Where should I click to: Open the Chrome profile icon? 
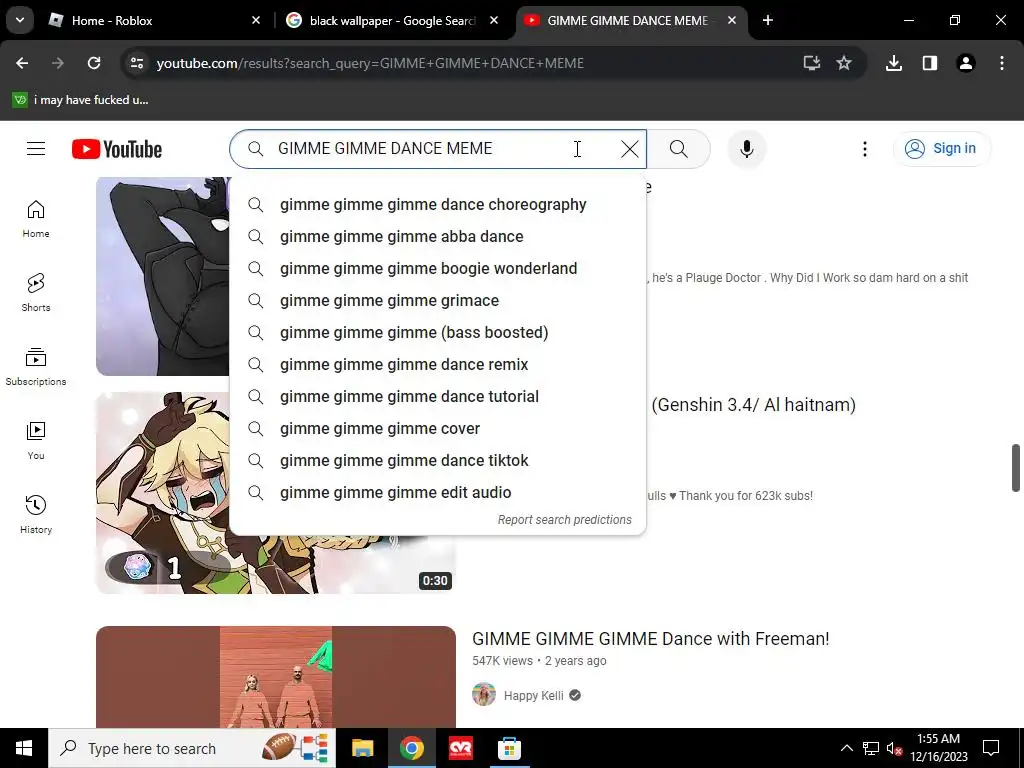pyautogui.click(x=966, y=63)
